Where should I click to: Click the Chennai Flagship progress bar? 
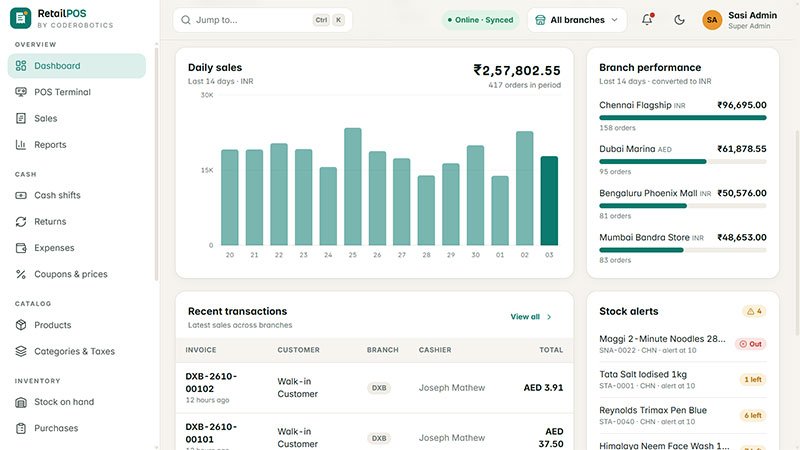pyautogui.click(x=683, y=118)
